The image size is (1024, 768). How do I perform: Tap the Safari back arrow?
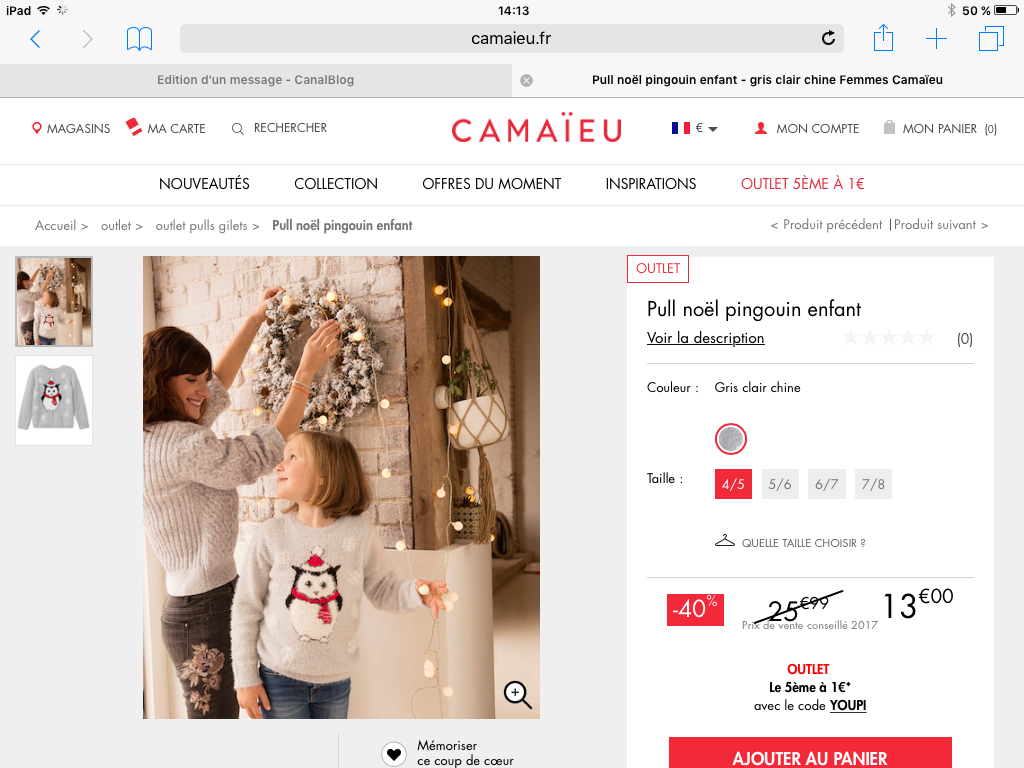click(x=35, y=39)
